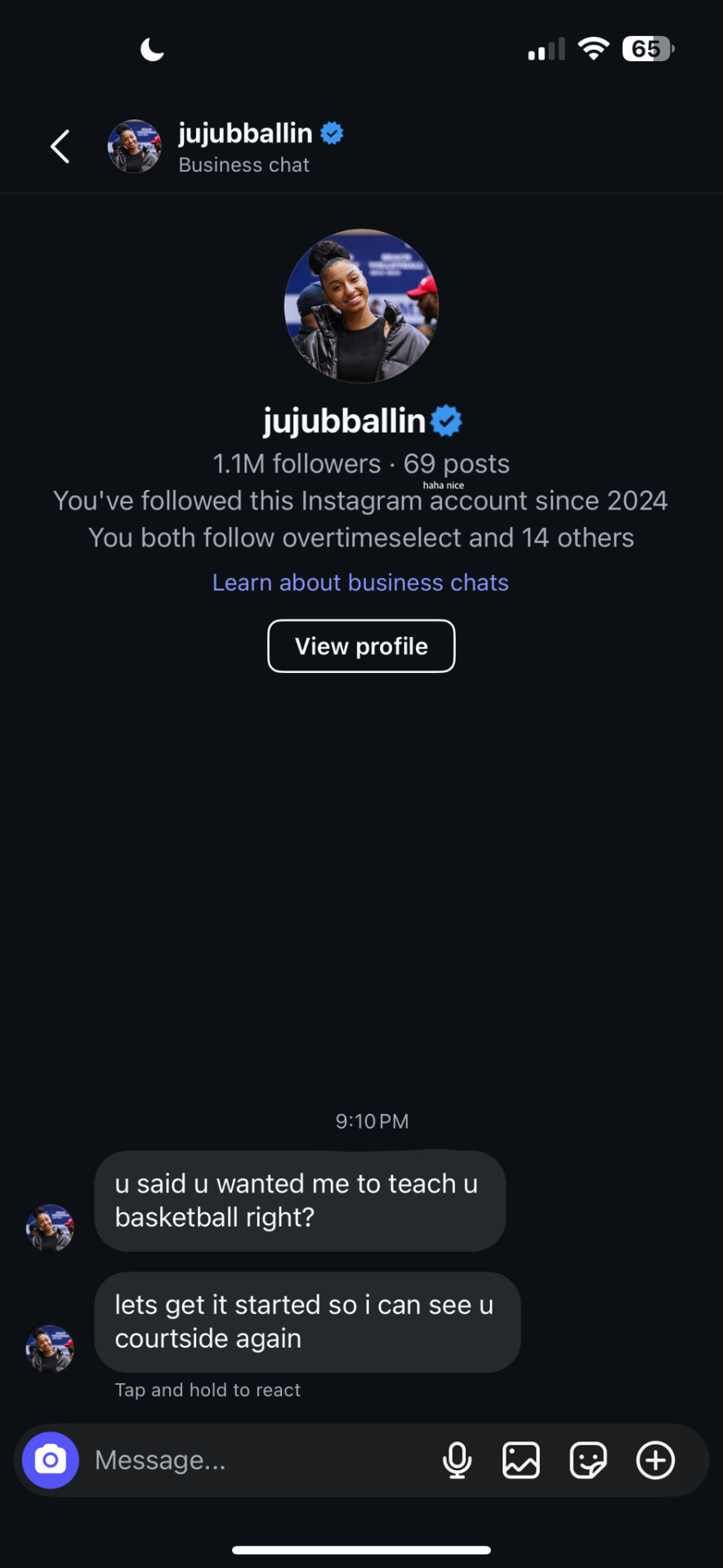
Task: Focus the Message... text field
Action: pos(261,1460)
